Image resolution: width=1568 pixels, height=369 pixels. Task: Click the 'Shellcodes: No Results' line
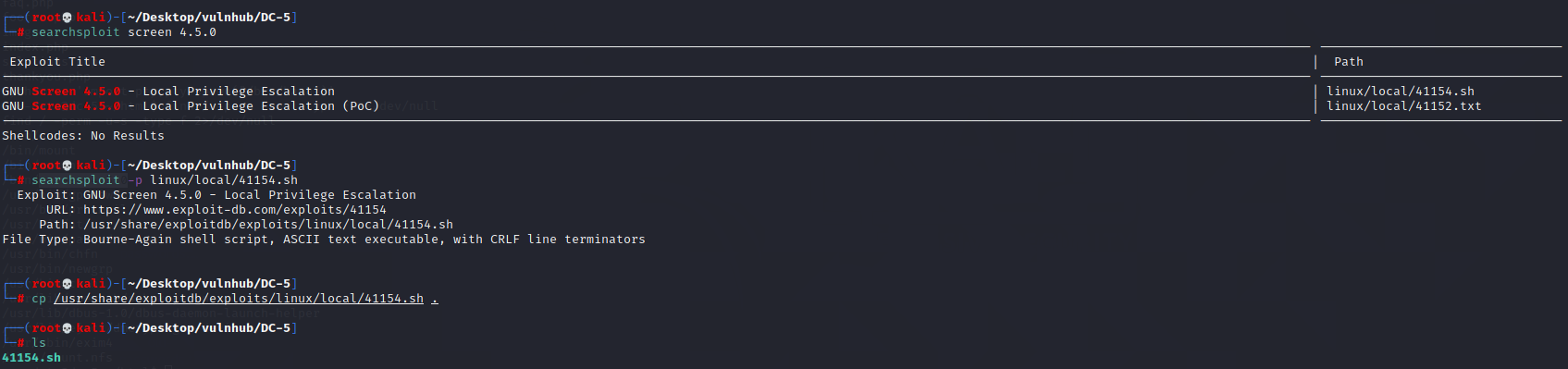[83, 136]
